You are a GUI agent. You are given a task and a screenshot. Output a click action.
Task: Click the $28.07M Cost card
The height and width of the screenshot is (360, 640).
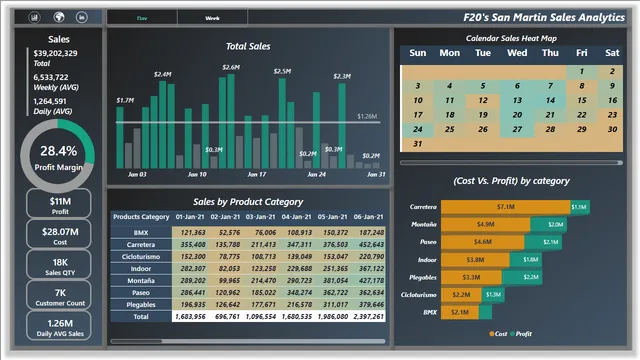[59, 234]
